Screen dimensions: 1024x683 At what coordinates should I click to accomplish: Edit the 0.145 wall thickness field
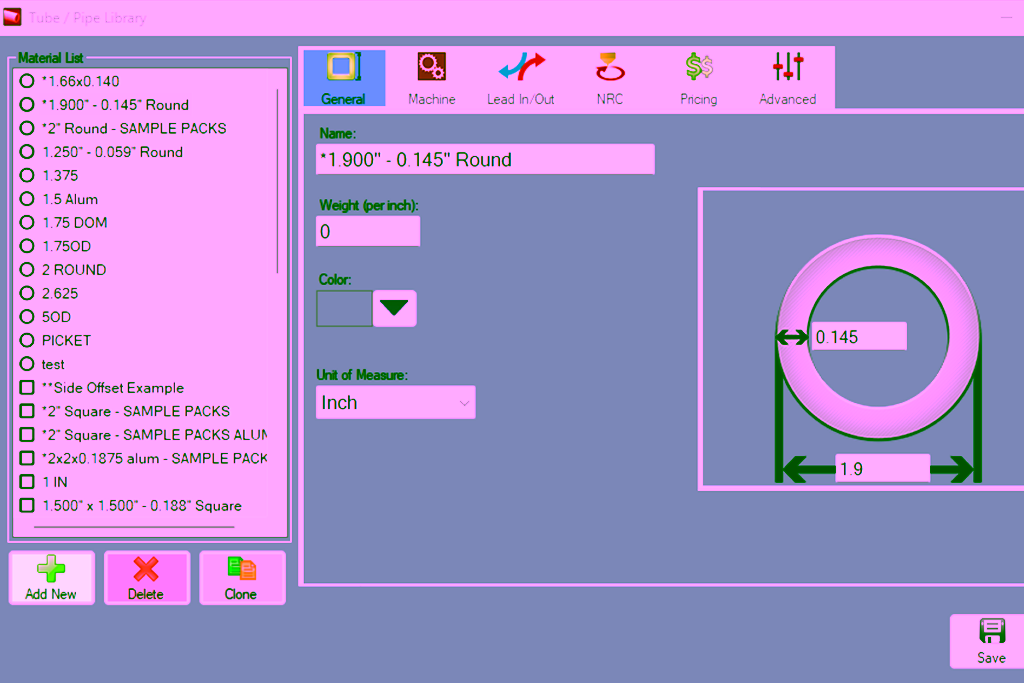pos(858,336)
